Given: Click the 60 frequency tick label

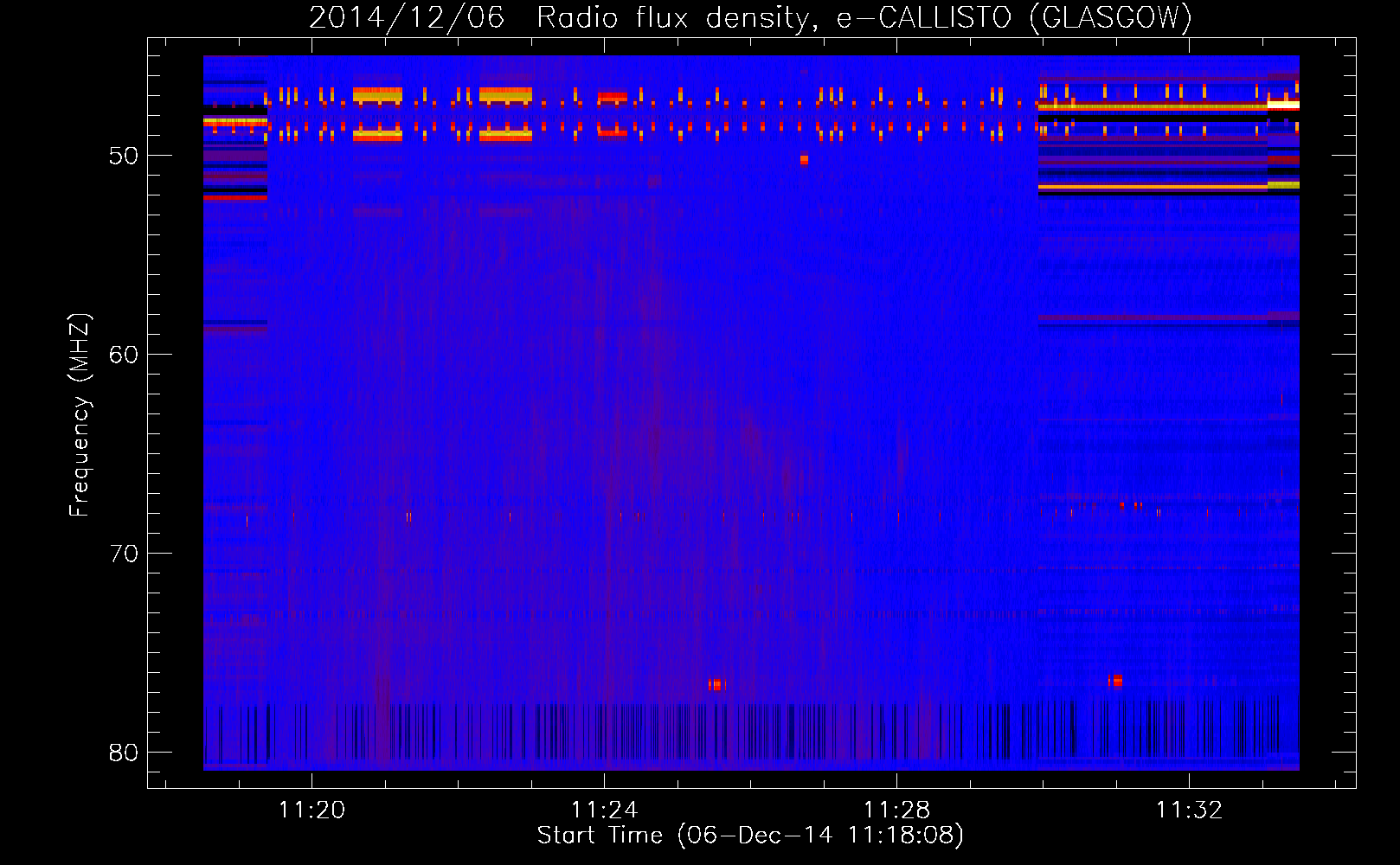Looking at the screenshot, I should click(x=124, y=355).
